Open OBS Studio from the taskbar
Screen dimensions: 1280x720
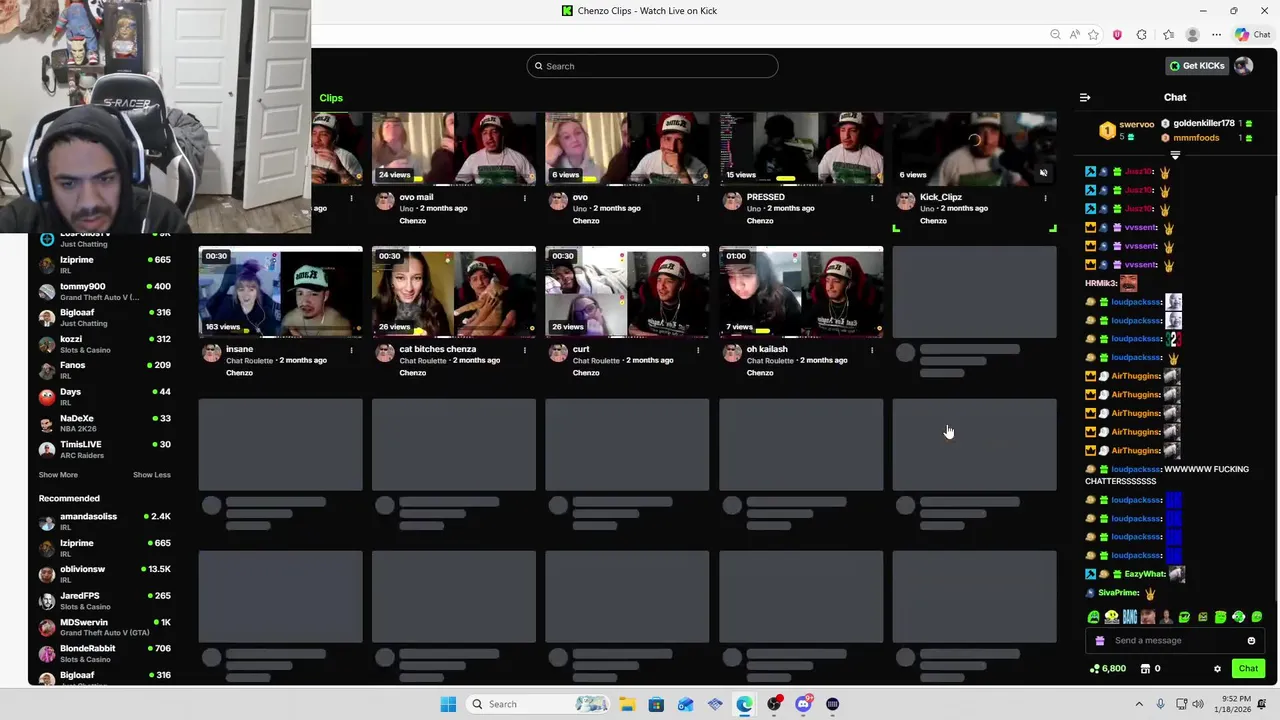(774, 704)
